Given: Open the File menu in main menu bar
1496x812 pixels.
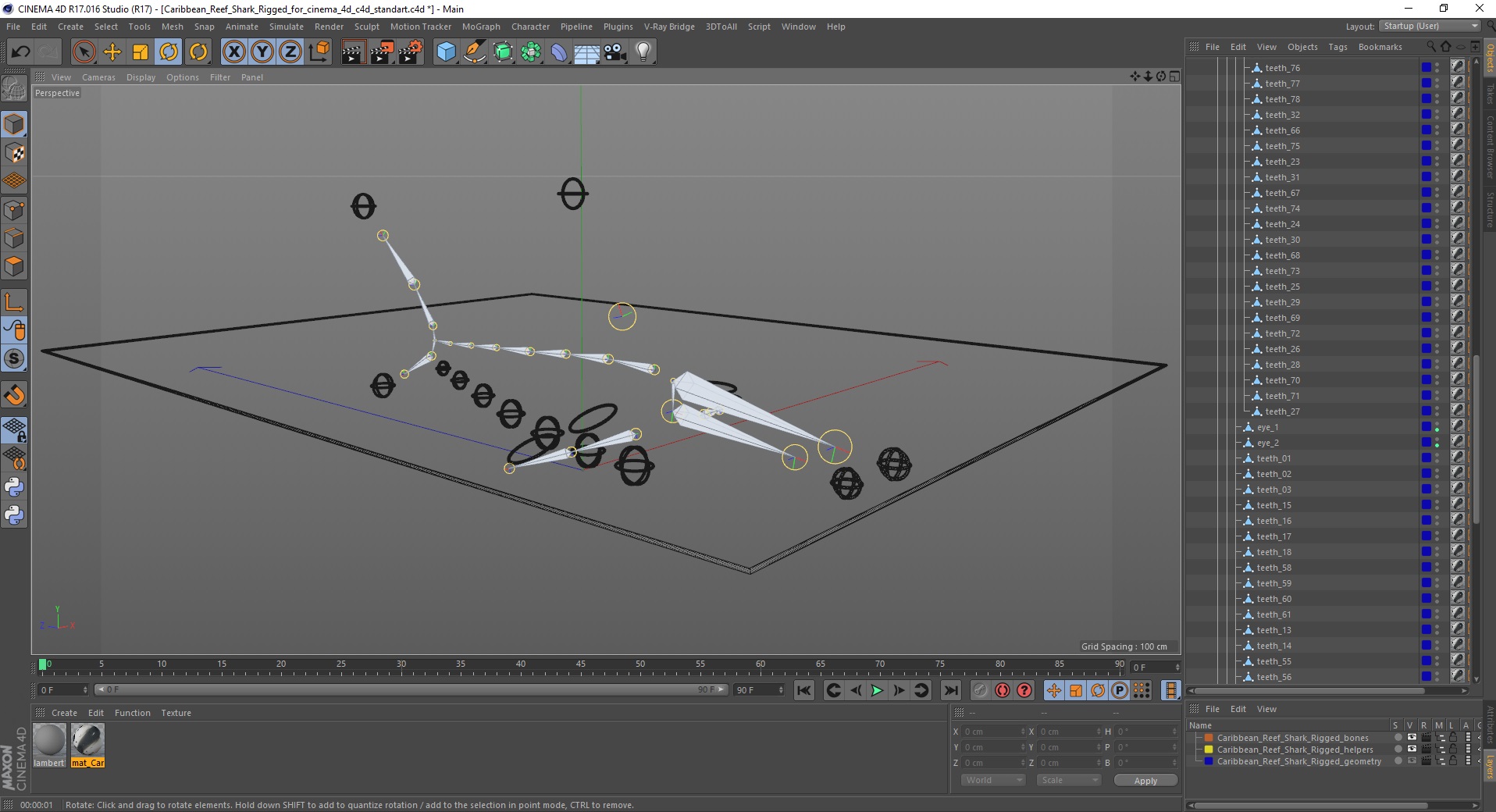Looking at the screenshot, I should 13,27.
